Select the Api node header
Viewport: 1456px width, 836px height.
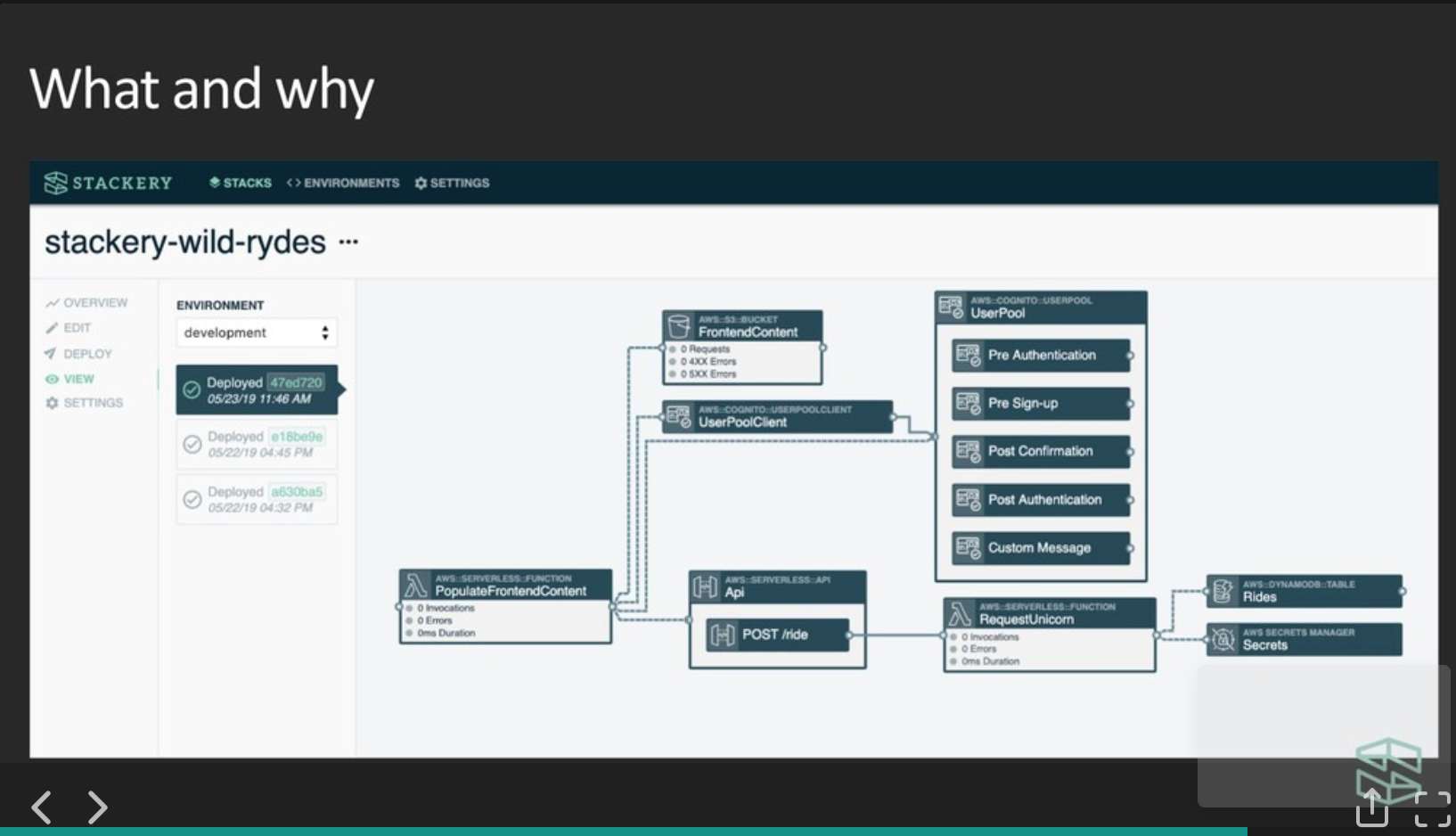coord(777,586)
